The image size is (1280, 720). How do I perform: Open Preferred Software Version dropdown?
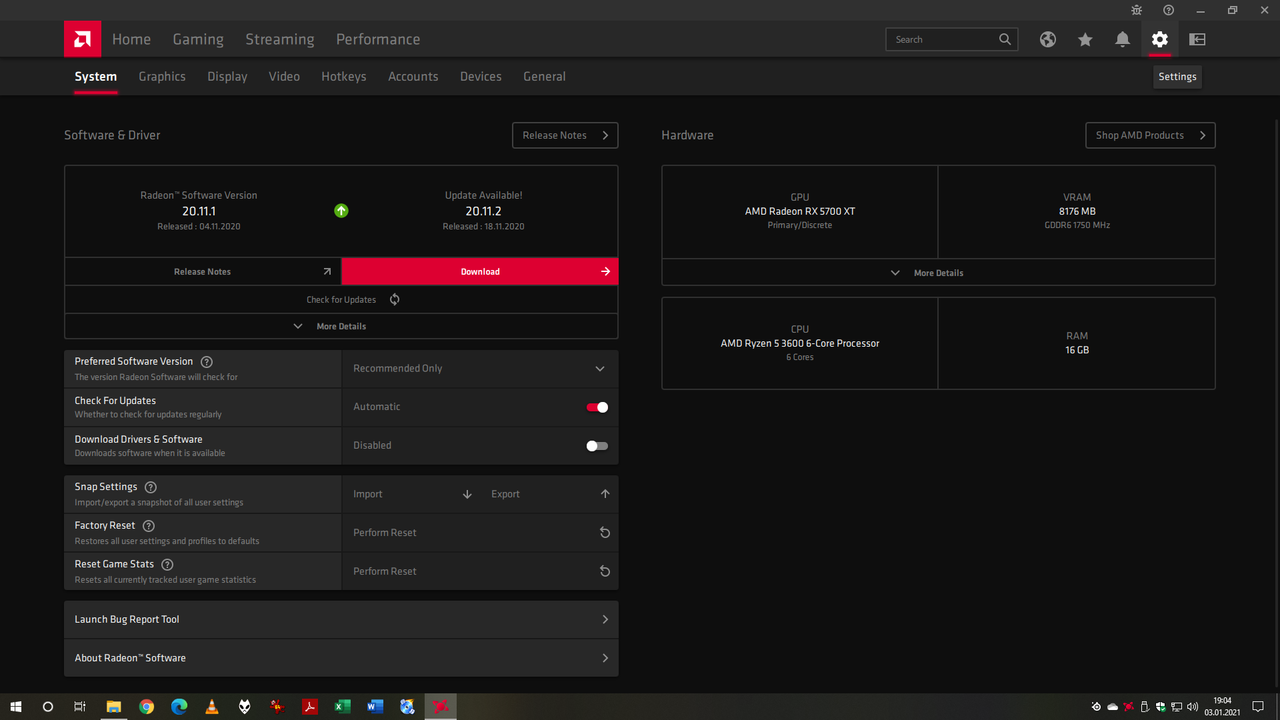[x=480, y=368]
